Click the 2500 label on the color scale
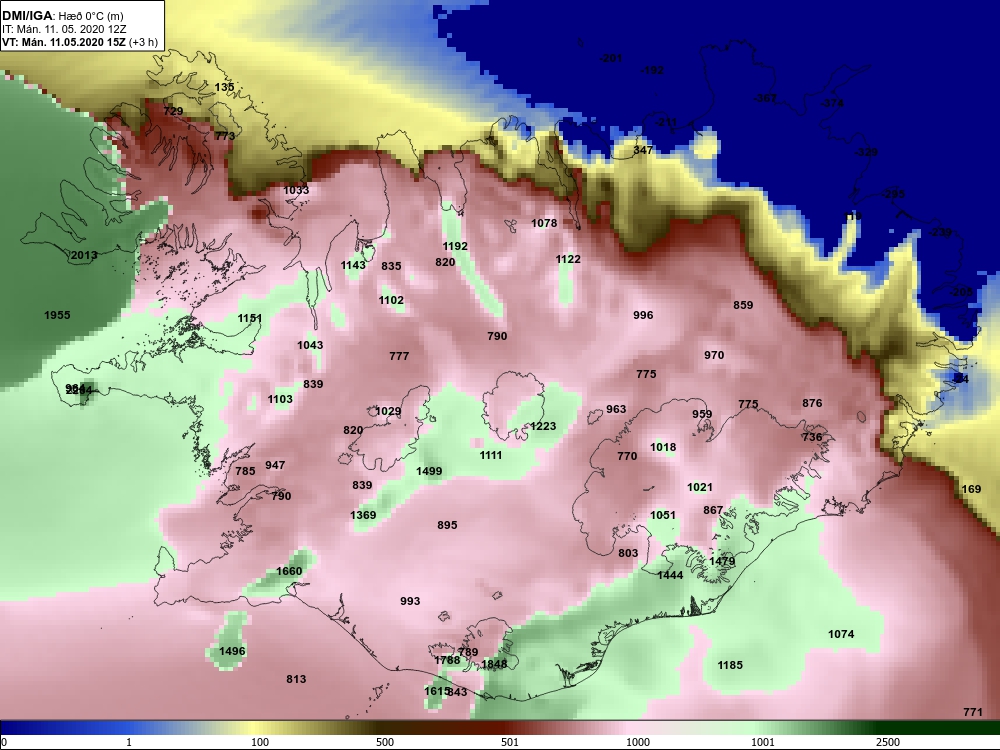Viewport: 1000px width, 750px height. pyautogui.click(x=888, y=742)
